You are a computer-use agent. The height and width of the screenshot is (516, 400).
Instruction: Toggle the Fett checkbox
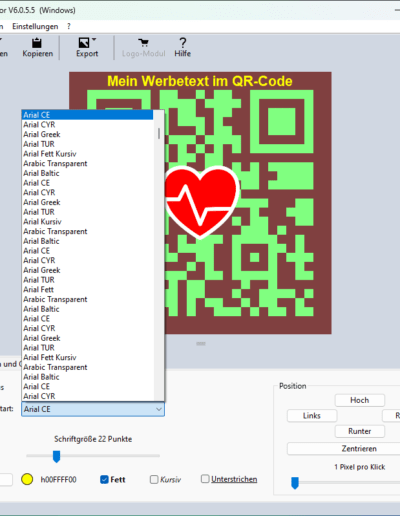click(x=104, y=479)
